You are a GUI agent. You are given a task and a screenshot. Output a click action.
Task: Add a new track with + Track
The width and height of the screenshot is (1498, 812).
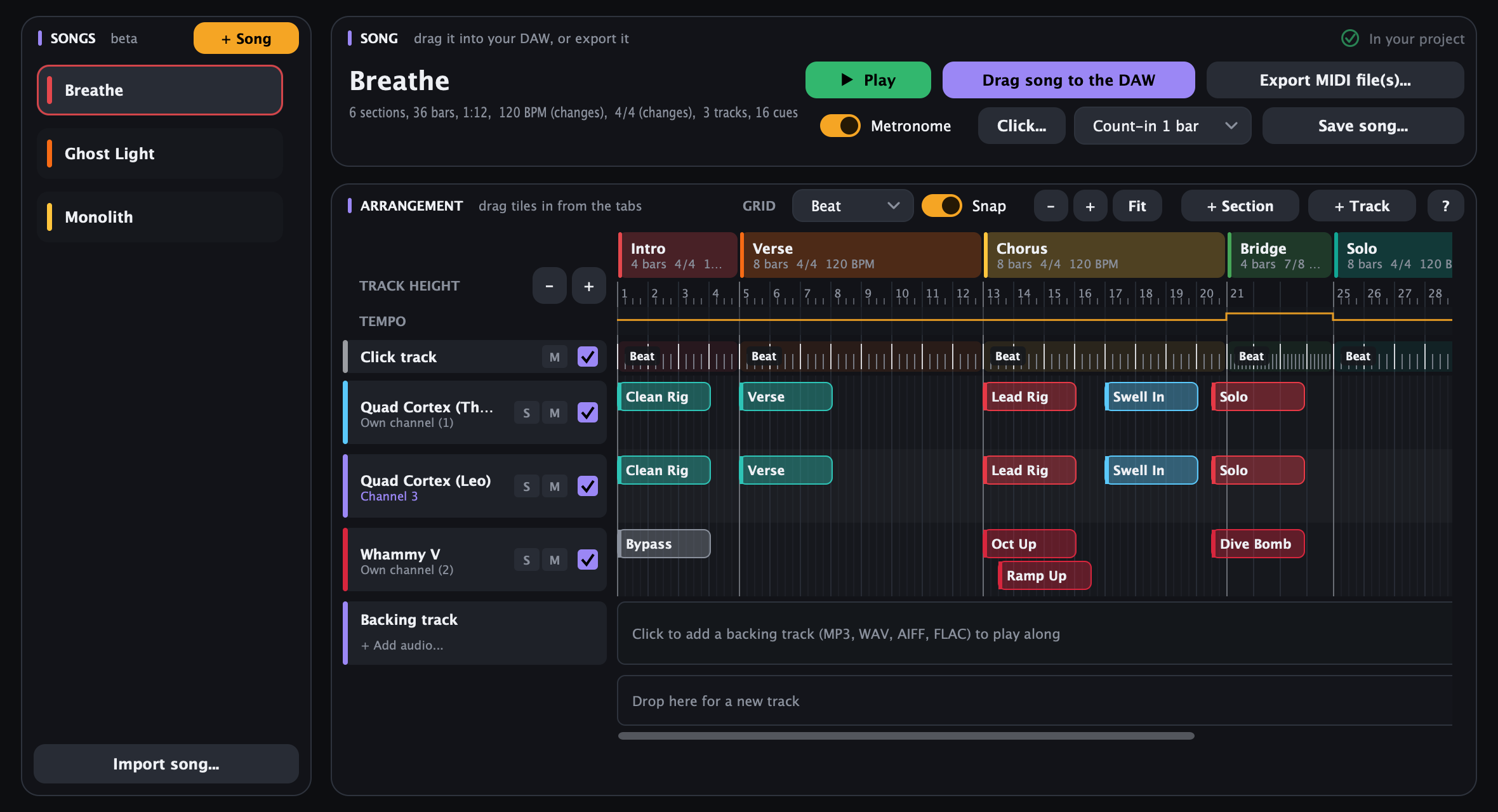(1362, 206)
